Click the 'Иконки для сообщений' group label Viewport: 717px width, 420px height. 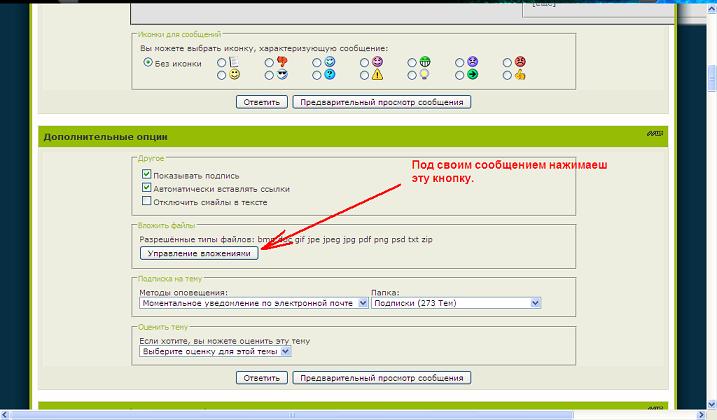180,34
